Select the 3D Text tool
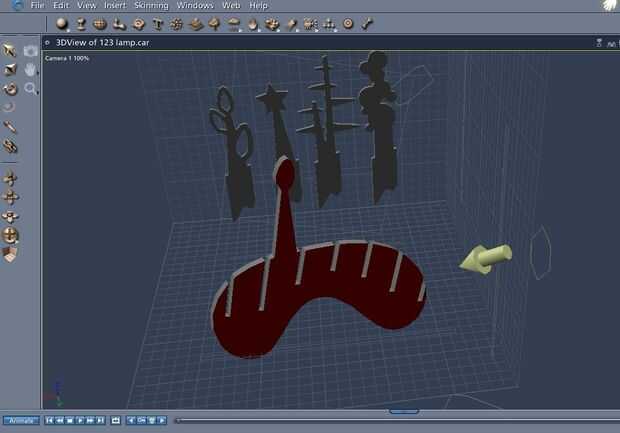Viewport: 620px width, 433px height. click(158, 24)
